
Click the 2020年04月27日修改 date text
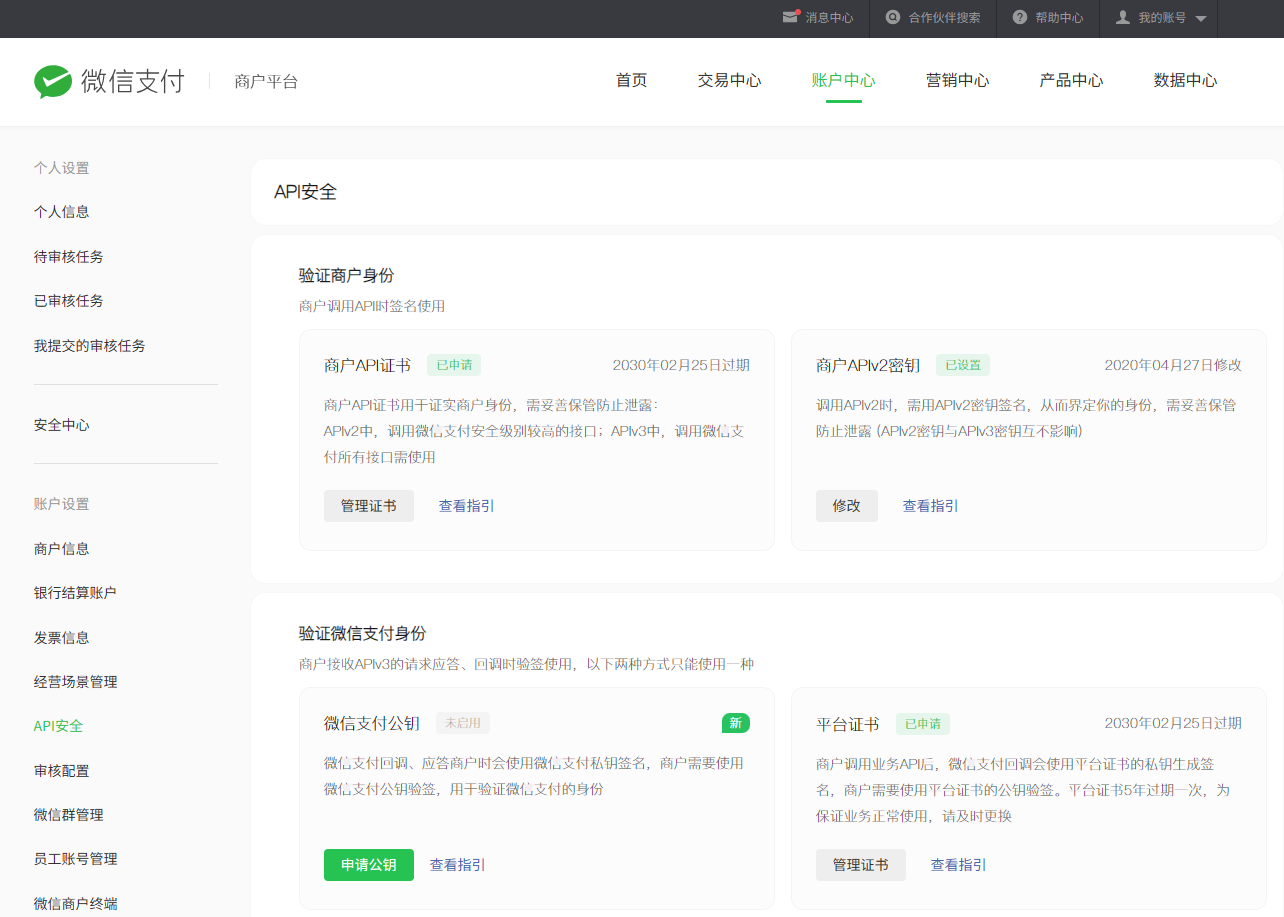pos(1173,365)
